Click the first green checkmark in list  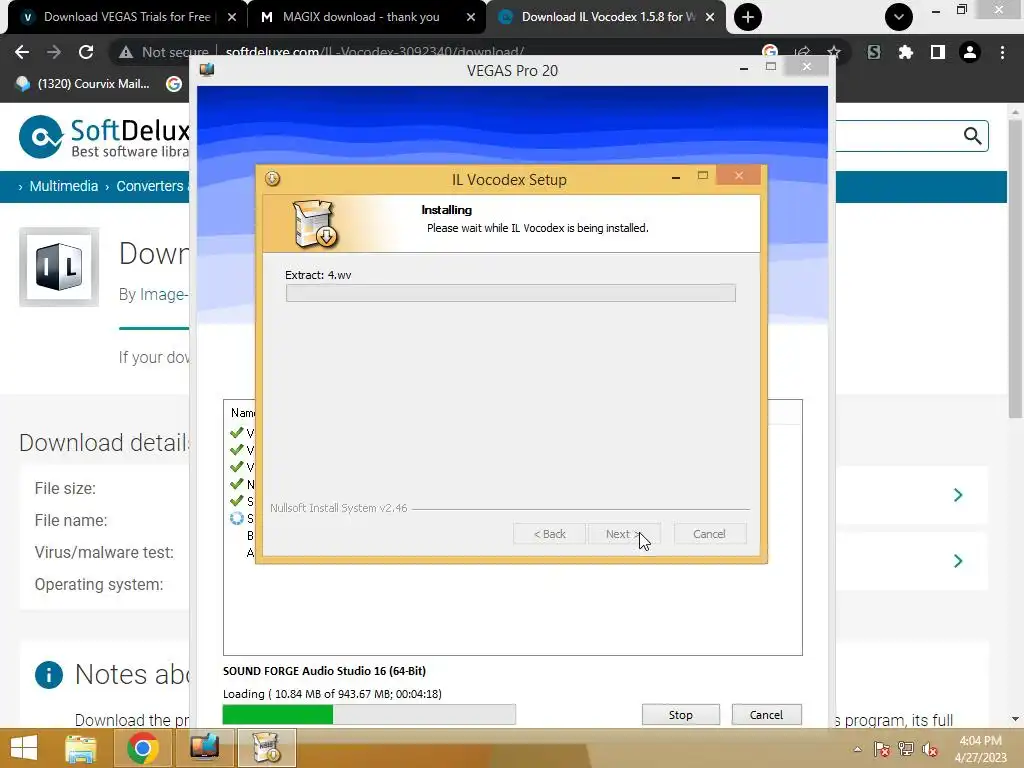pyautogui.click(x=236, y=432)
